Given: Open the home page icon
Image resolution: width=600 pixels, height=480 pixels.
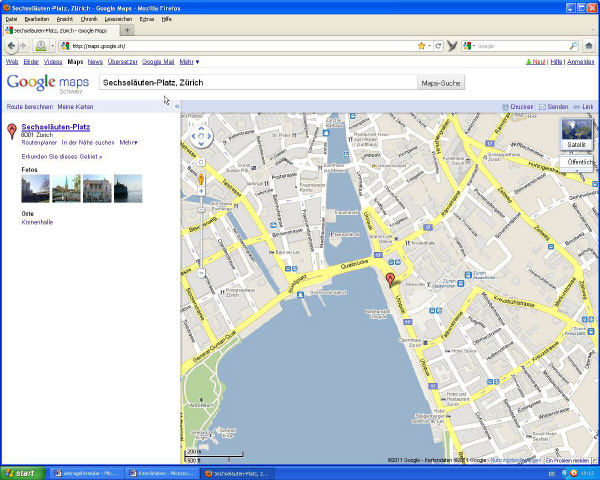Looking at the screenshot, I should [x=589, y=46].
